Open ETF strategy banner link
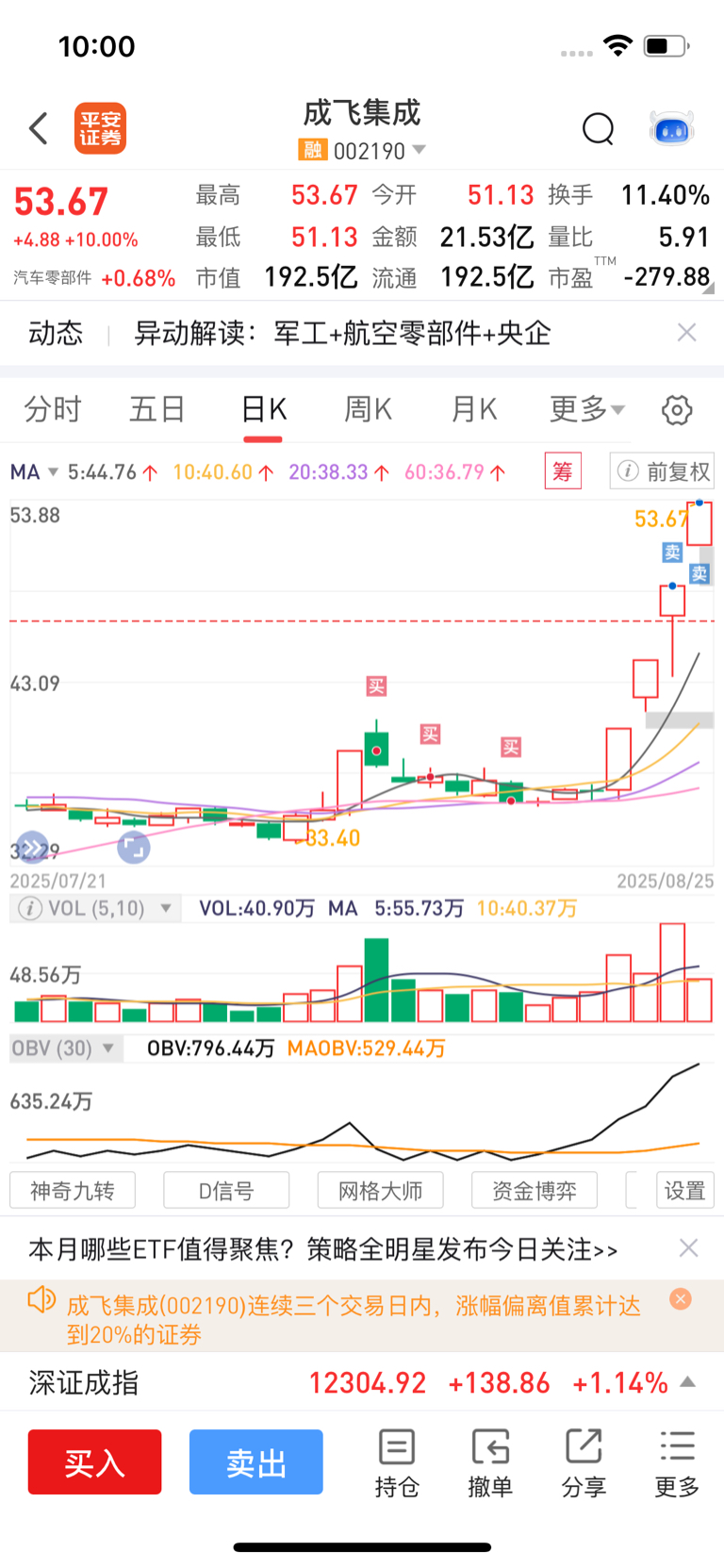724x1568 pixels. tap(323, 1249)
